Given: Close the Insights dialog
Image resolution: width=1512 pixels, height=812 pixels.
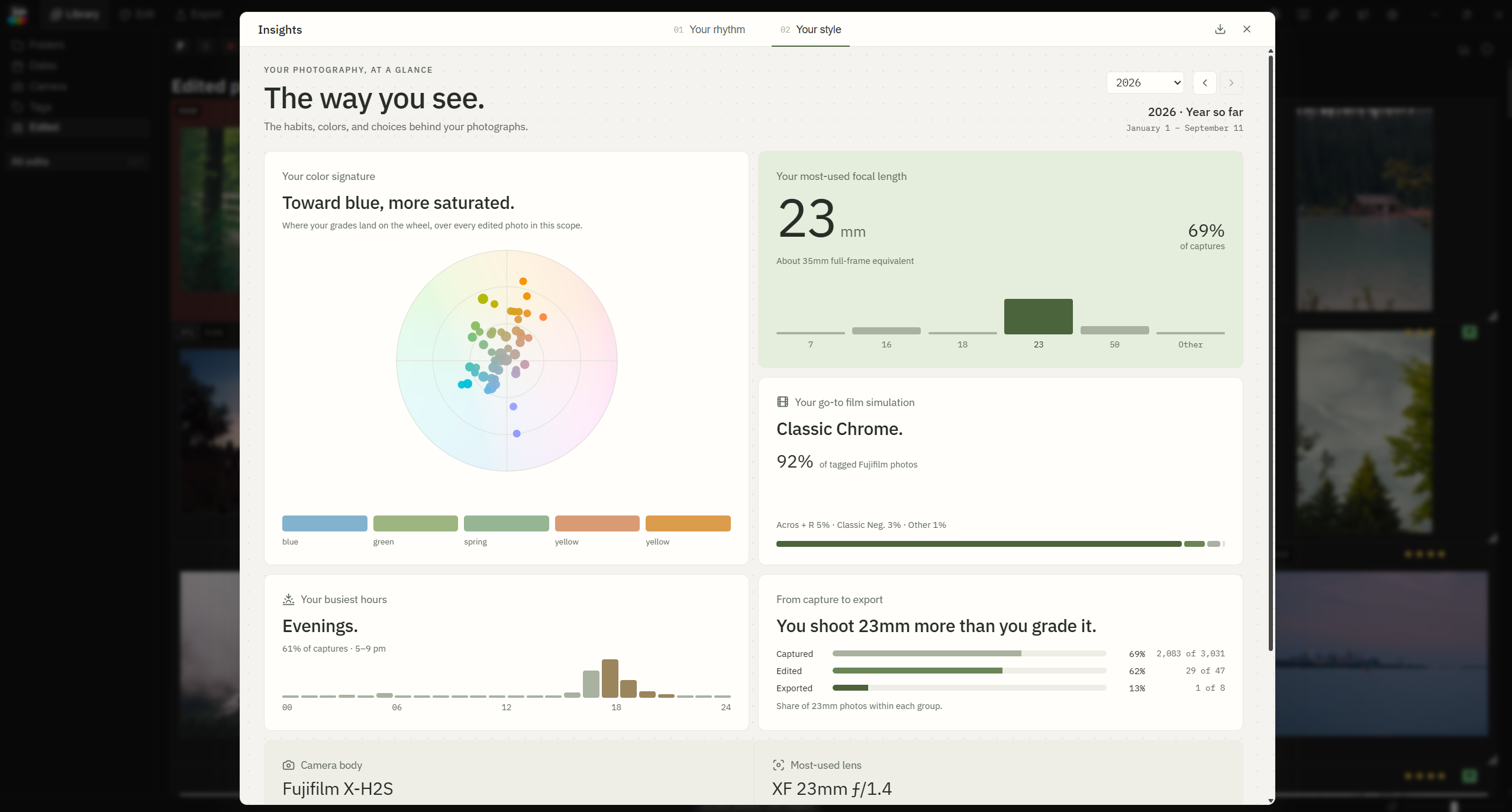Looking at the screenshot, I should coord(1246,29).
